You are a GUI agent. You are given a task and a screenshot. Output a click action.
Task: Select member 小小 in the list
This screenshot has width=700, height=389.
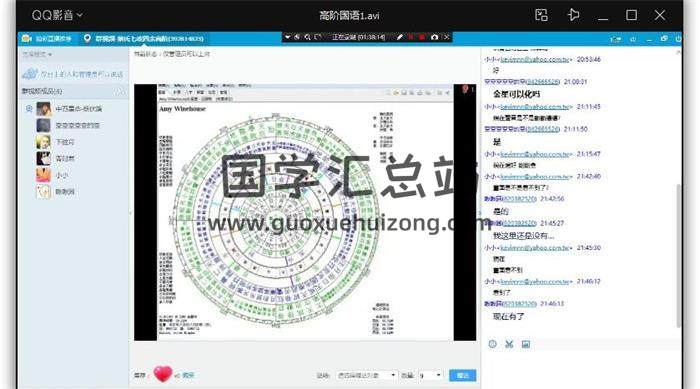(x=74, y=175)
